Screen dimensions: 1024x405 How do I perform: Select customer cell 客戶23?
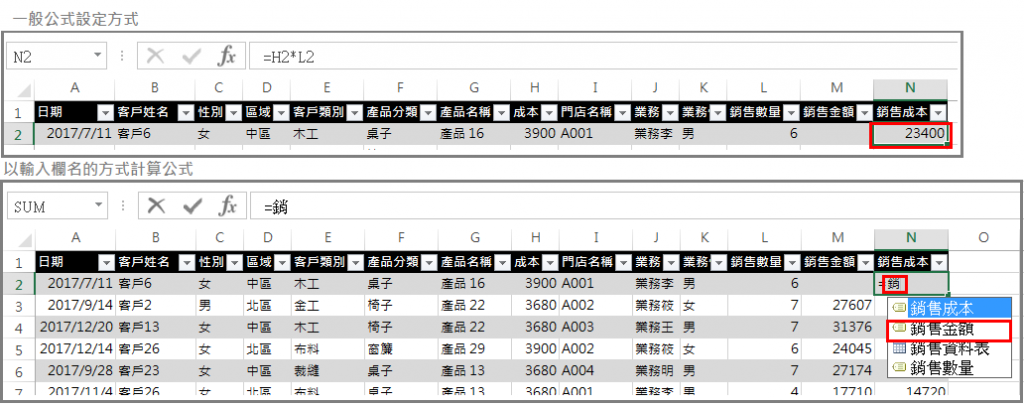[155, 371]
